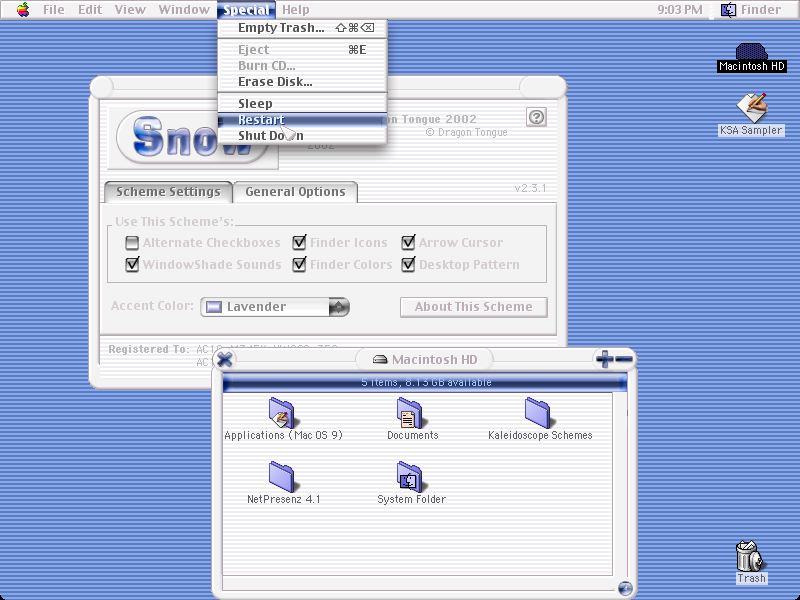Click the Registered To label in Snow window

pyautogui.click(x=148, y=349)
